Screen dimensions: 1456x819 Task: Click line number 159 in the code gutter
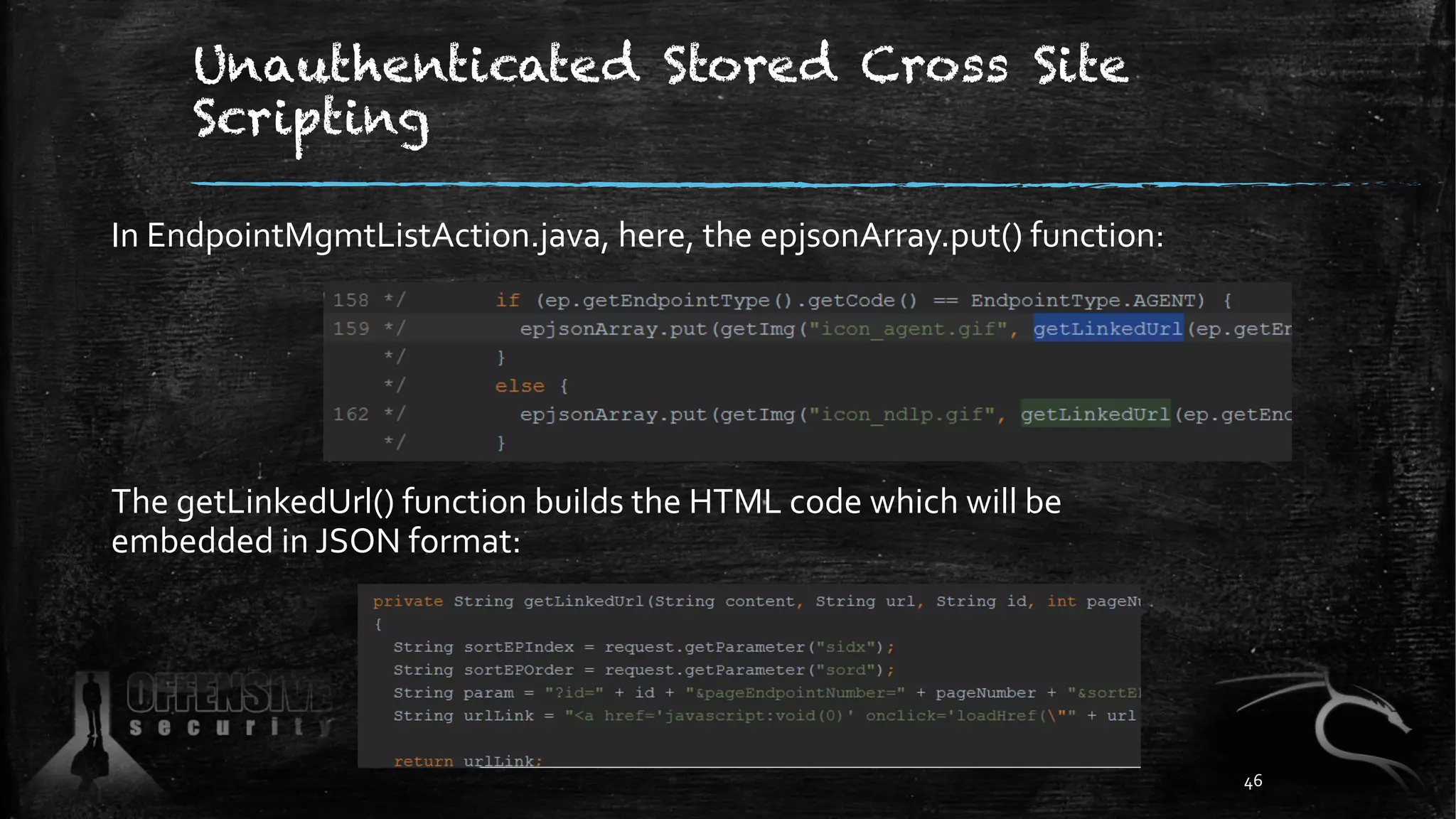(x=350, y=328)
